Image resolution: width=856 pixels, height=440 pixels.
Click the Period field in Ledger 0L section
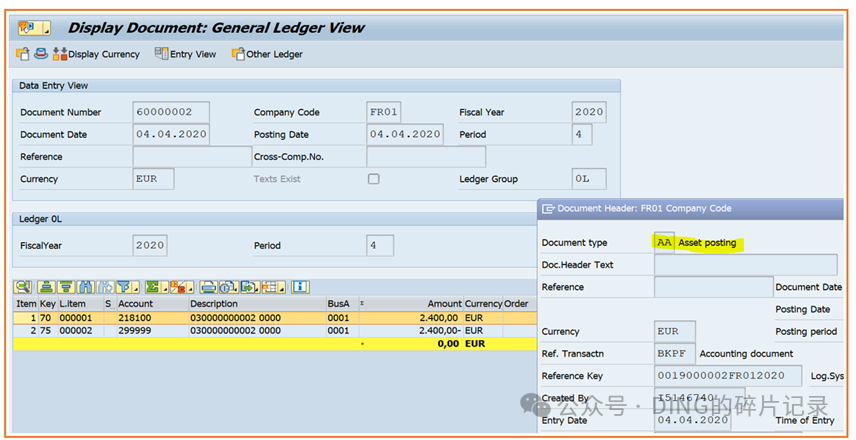click(380, 246)
